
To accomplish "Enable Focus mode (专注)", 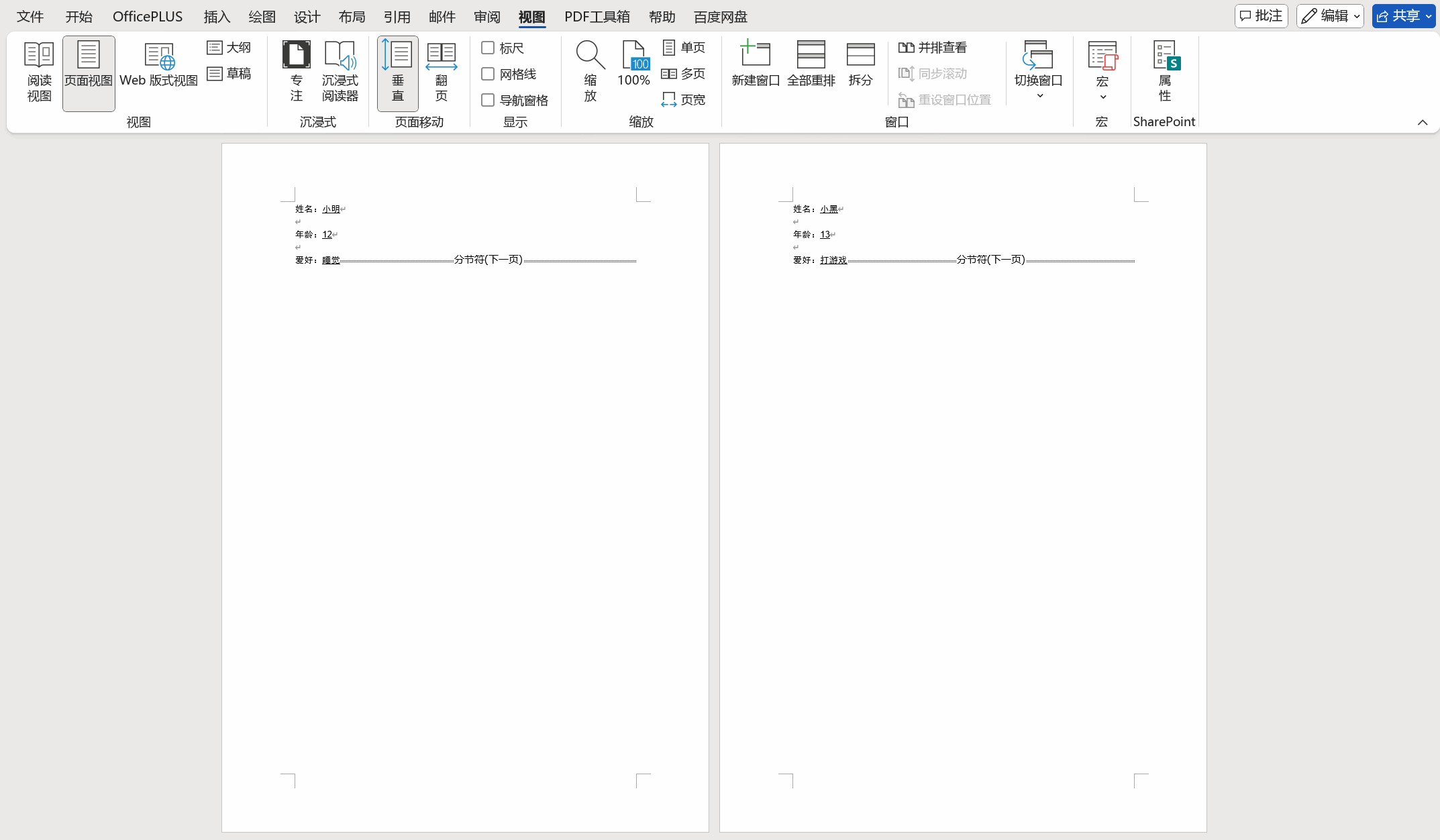I will (x=296, y=72).
